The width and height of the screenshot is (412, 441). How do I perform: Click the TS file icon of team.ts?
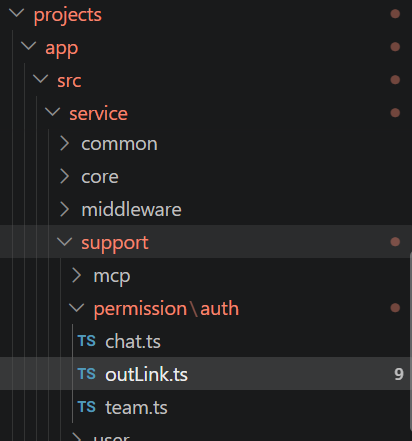pos(87,407)
